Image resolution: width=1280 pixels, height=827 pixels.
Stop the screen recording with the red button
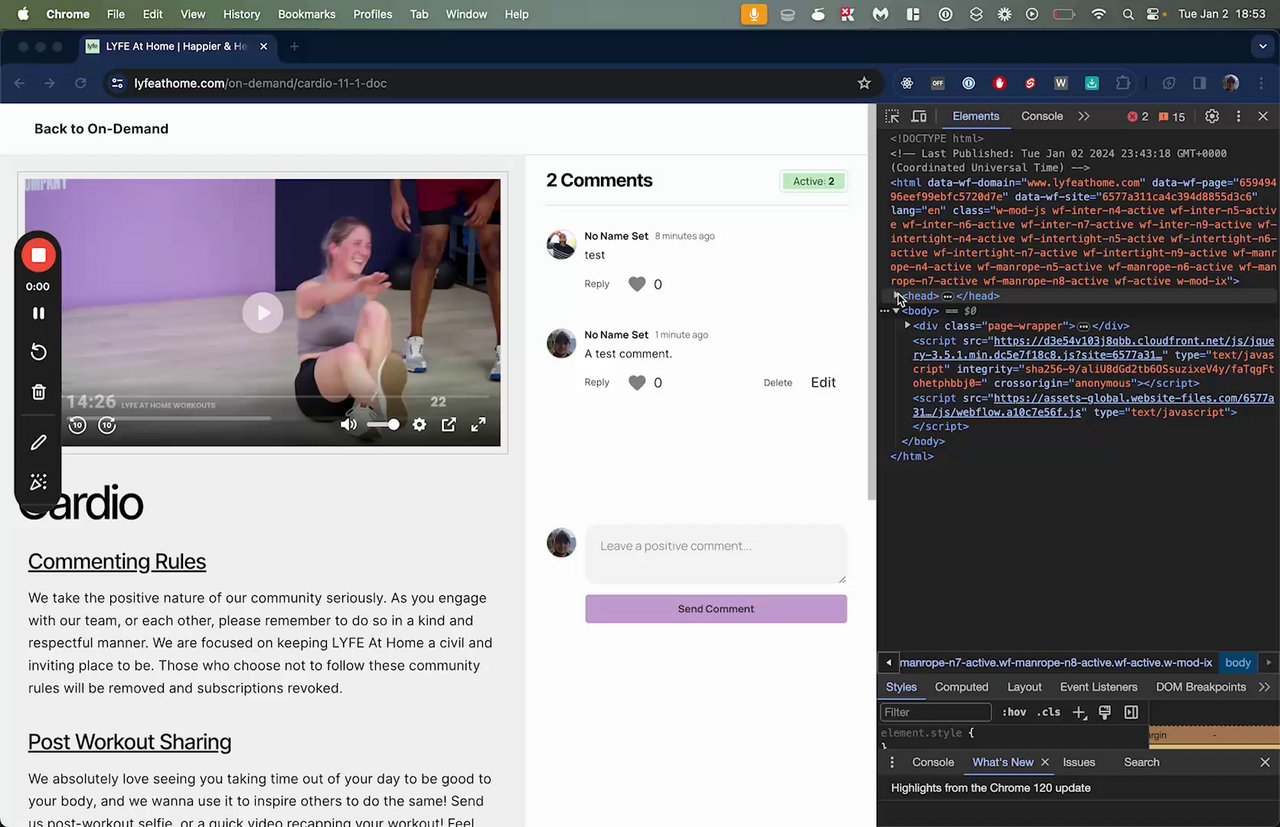(x=38, y=255)
